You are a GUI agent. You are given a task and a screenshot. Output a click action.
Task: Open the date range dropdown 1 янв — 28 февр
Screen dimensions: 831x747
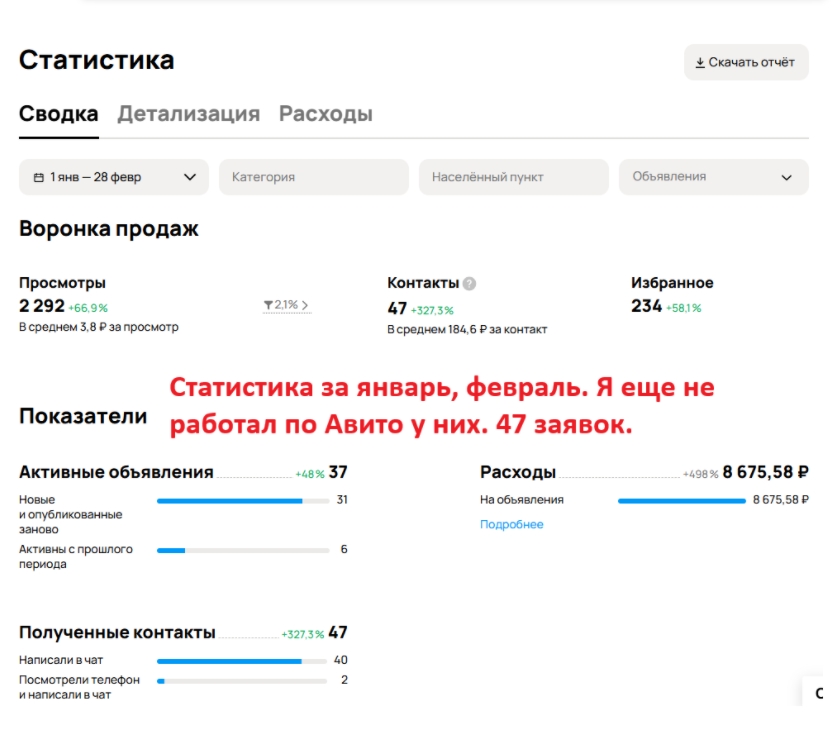click(113, 177)
